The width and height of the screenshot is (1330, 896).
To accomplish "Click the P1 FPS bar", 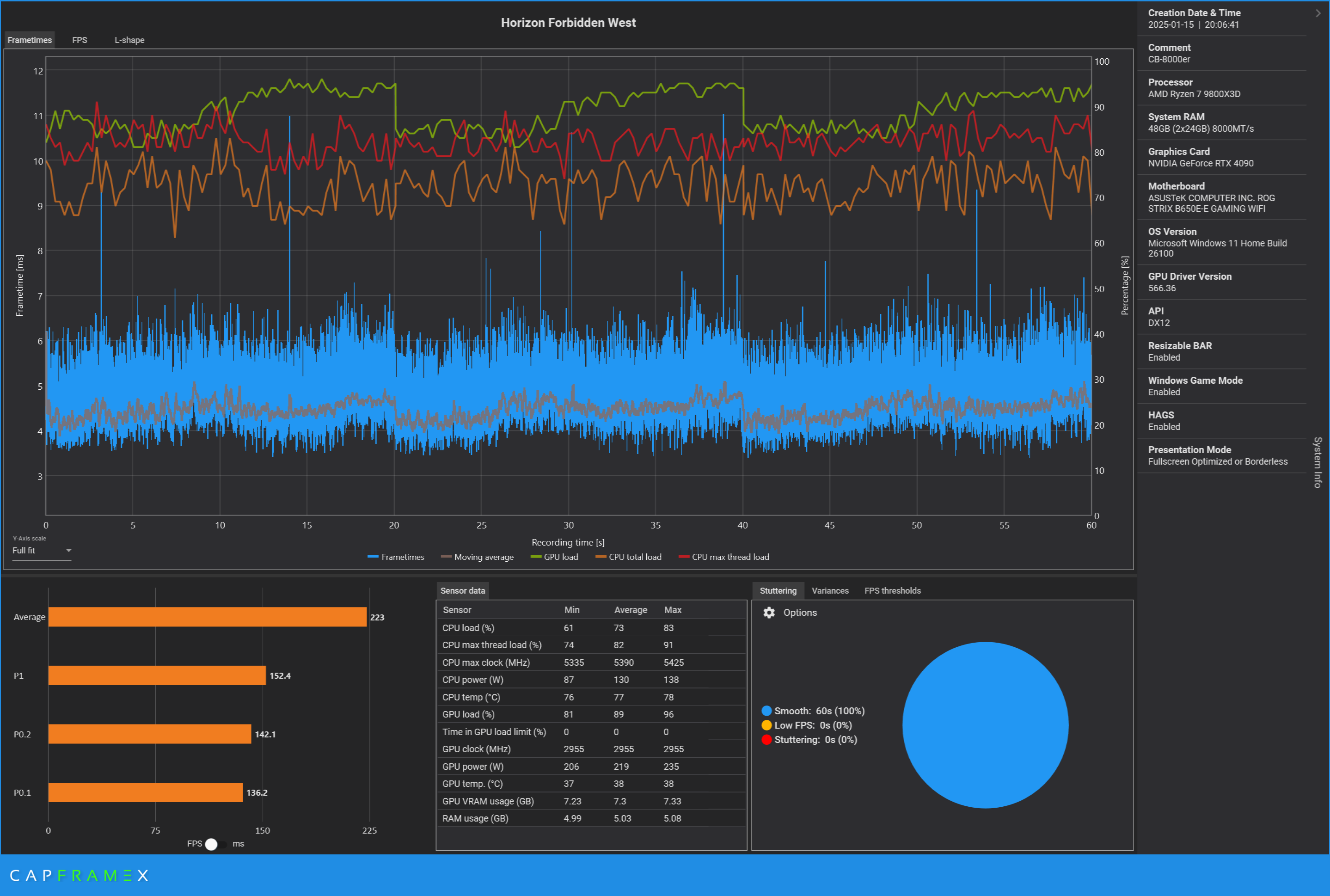I will pyautogui.click(x=157, y=675).
